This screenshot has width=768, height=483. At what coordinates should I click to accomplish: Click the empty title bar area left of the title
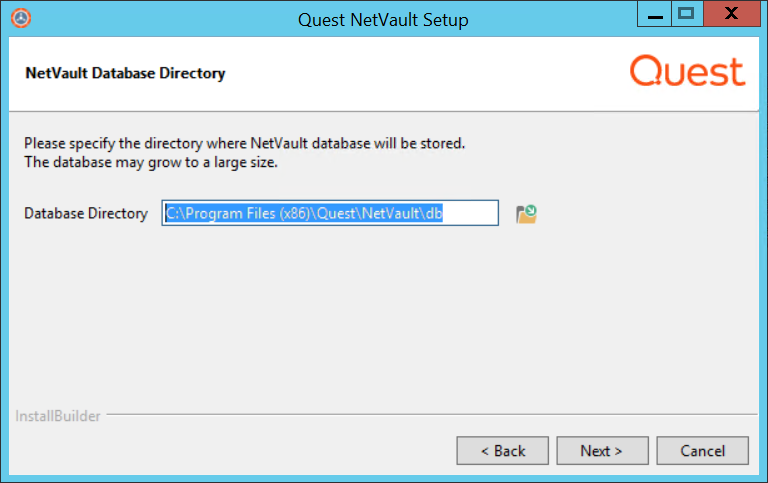tap(160, 19)
